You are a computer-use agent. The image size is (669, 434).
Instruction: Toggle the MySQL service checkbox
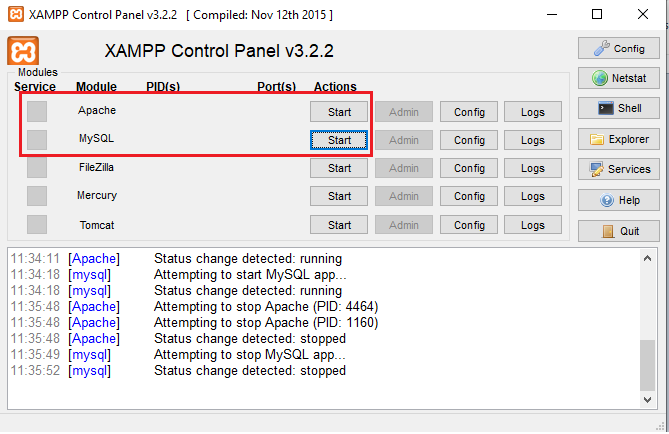(x=37, y=140)
